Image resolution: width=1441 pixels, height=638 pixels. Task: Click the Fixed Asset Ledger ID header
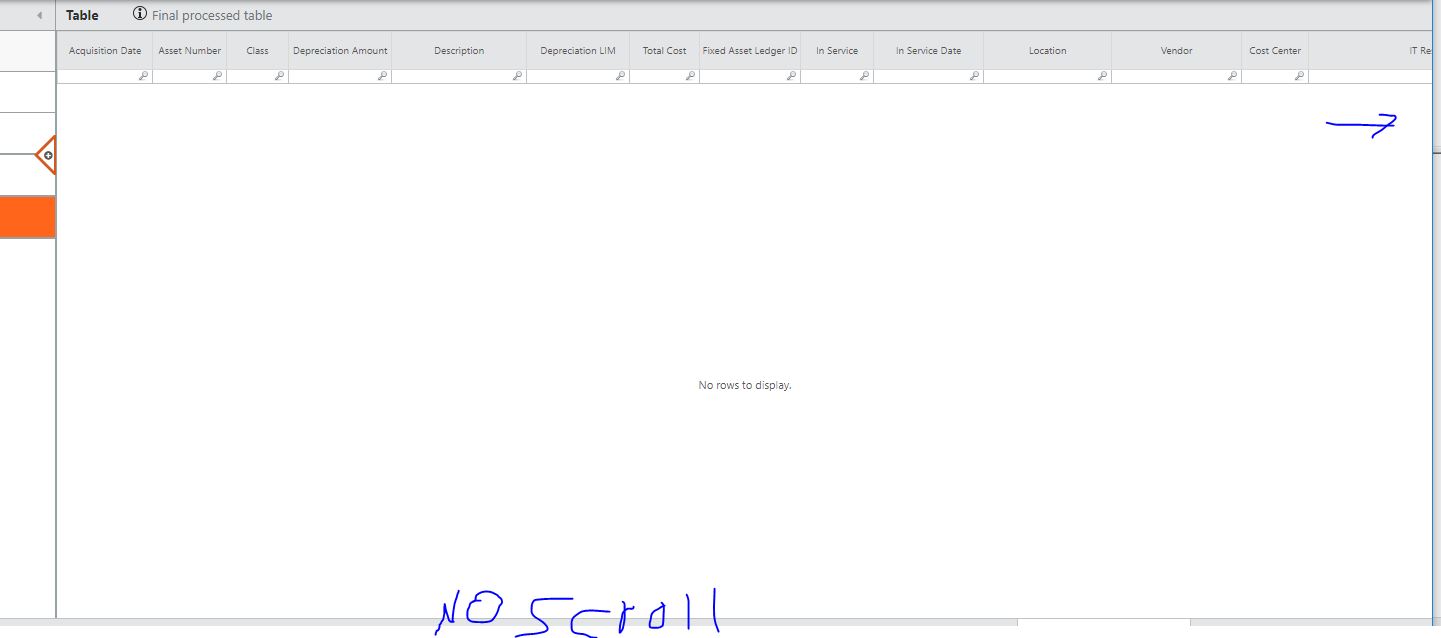pos(750,50)
